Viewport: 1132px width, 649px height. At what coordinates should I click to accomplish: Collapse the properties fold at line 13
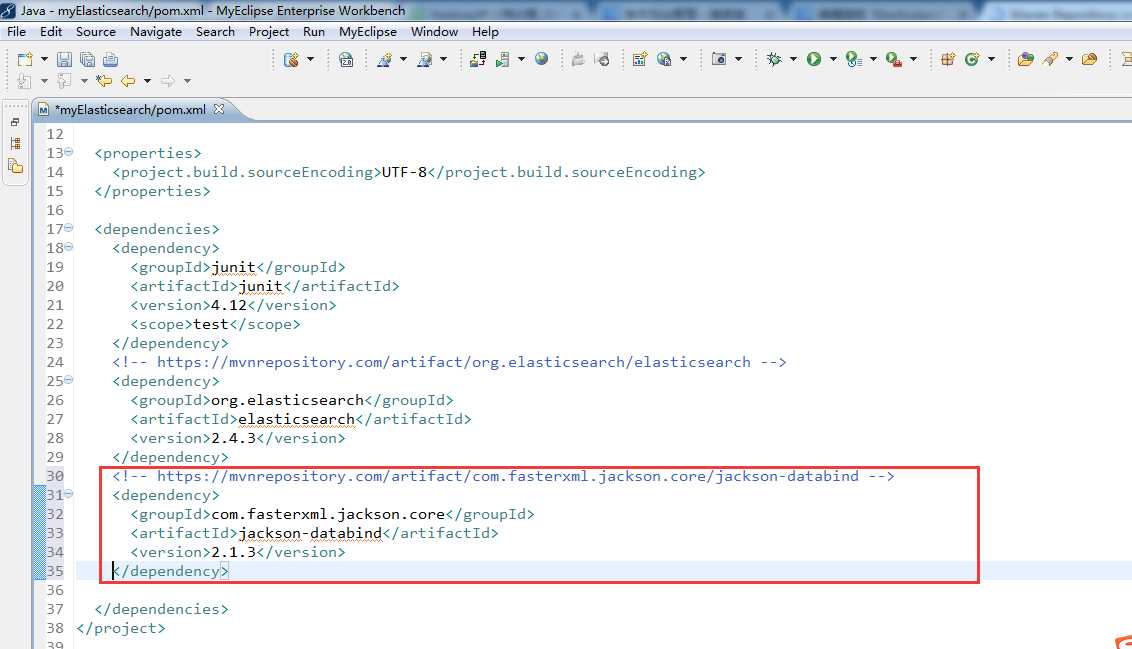(x=69, y=152)
